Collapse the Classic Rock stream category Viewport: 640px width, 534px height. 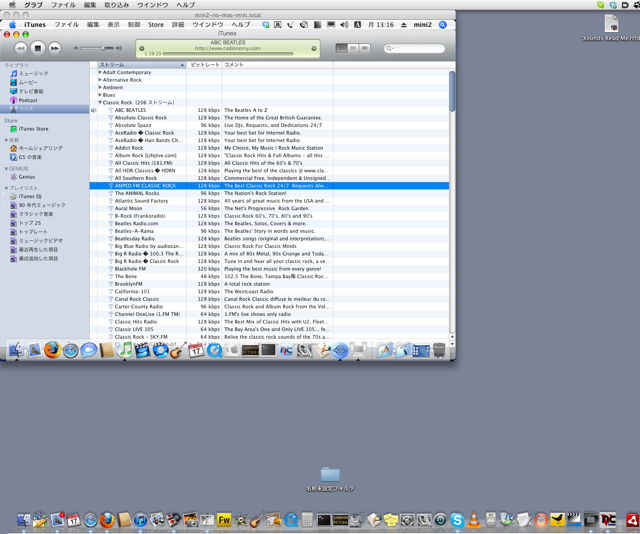coord(100,102)
